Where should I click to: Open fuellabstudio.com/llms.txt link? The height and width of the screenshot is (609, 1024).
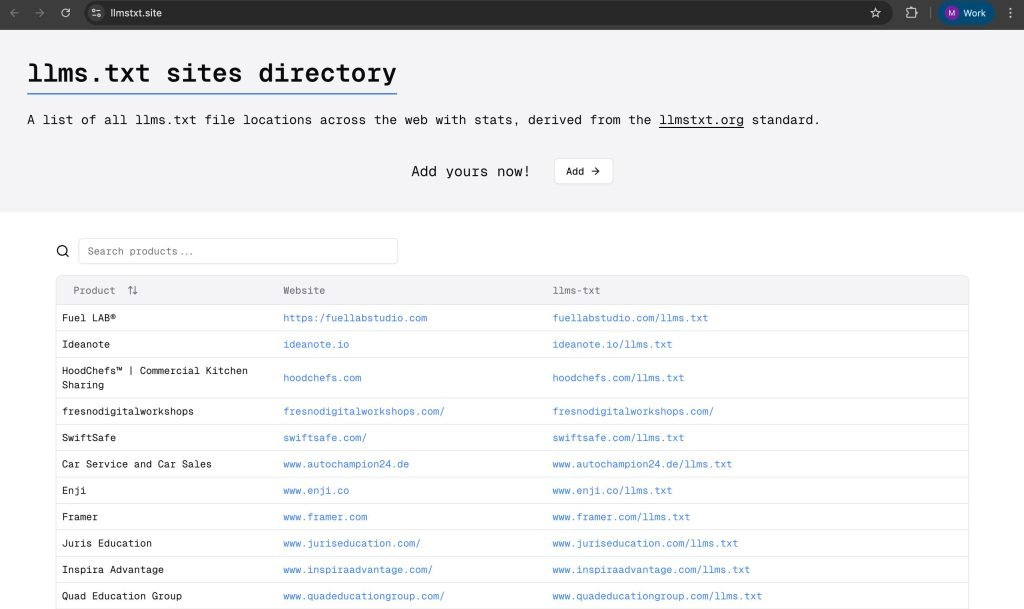pyautogui.click(x=630, y=318)
